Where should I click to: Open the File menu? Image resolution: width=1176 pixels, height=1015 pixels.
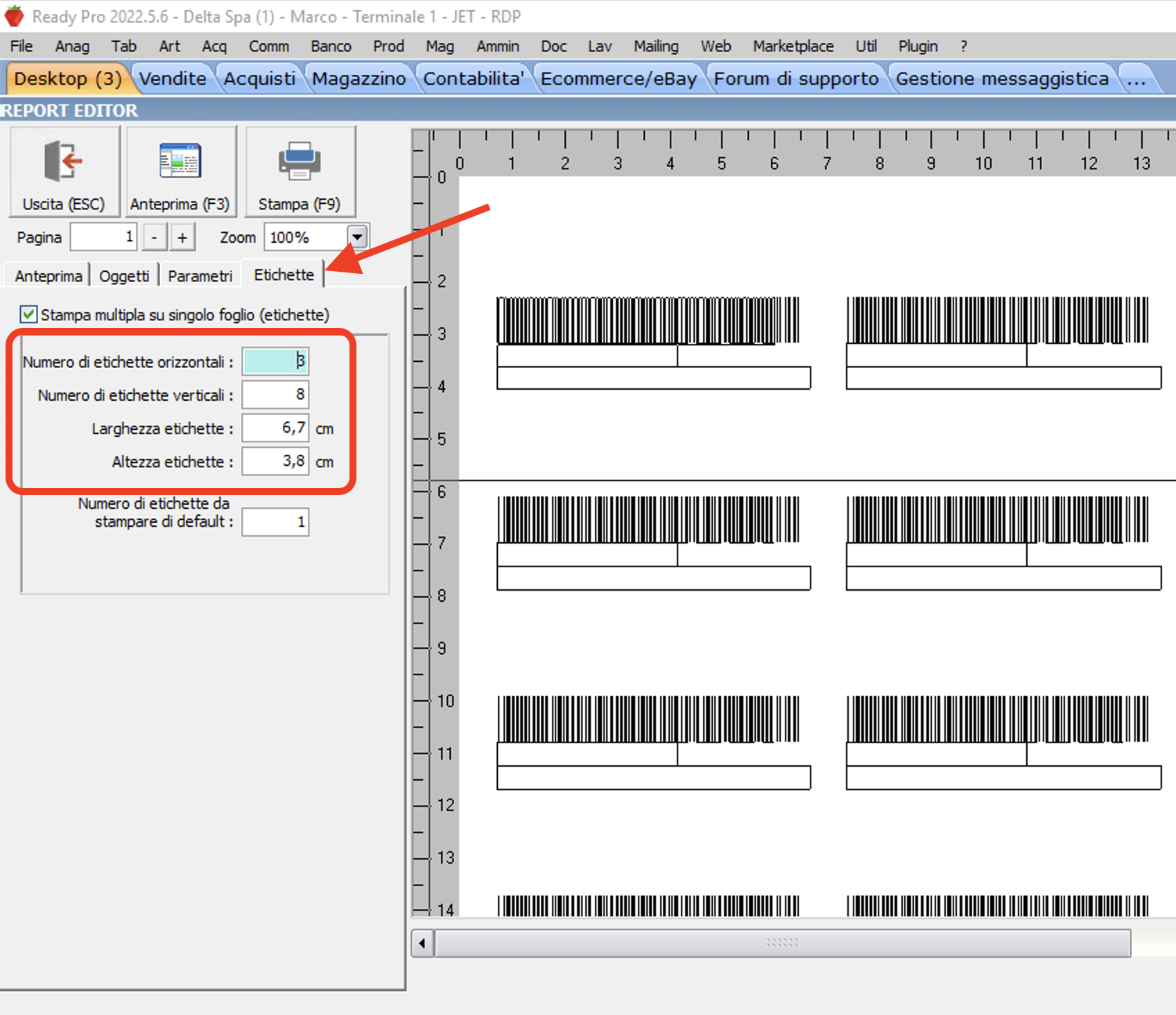[x=21, y=46]
